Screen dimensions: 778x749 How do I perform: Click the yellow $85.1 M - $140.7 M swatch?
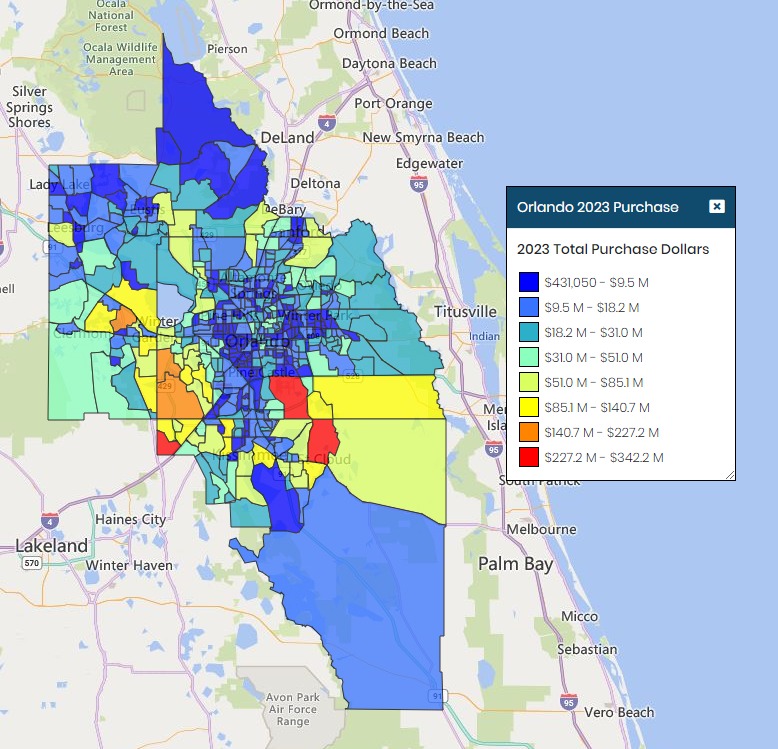(x=529, y=407)
